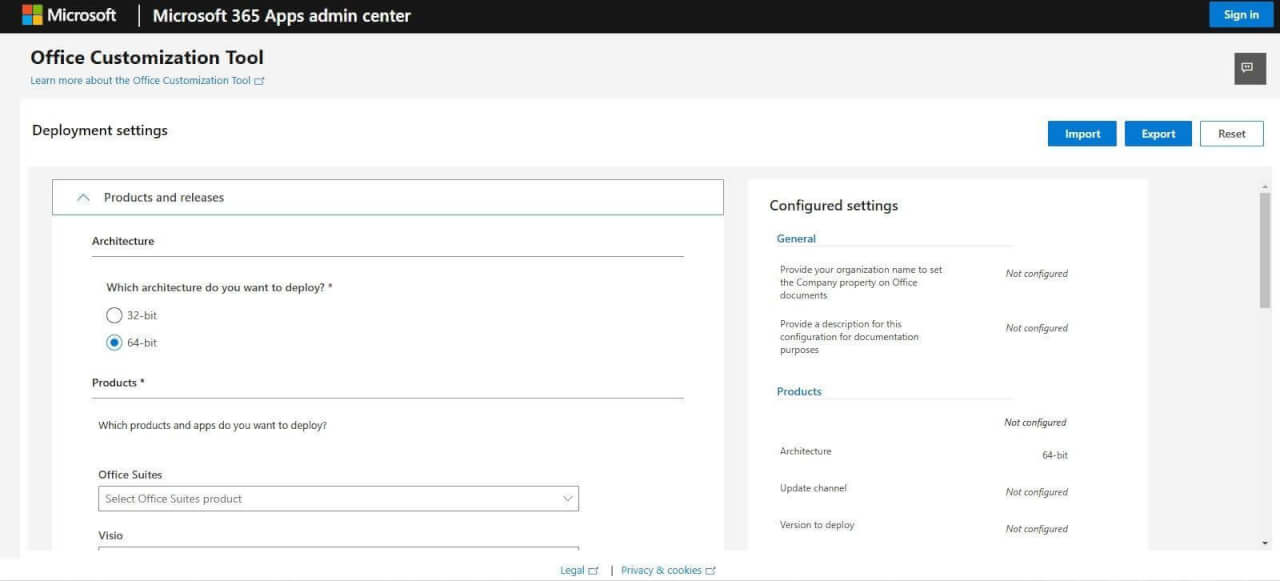Open the Select Office Suites product dropdown
Screen dimensions: 1280x581
(x=338, y=498)
